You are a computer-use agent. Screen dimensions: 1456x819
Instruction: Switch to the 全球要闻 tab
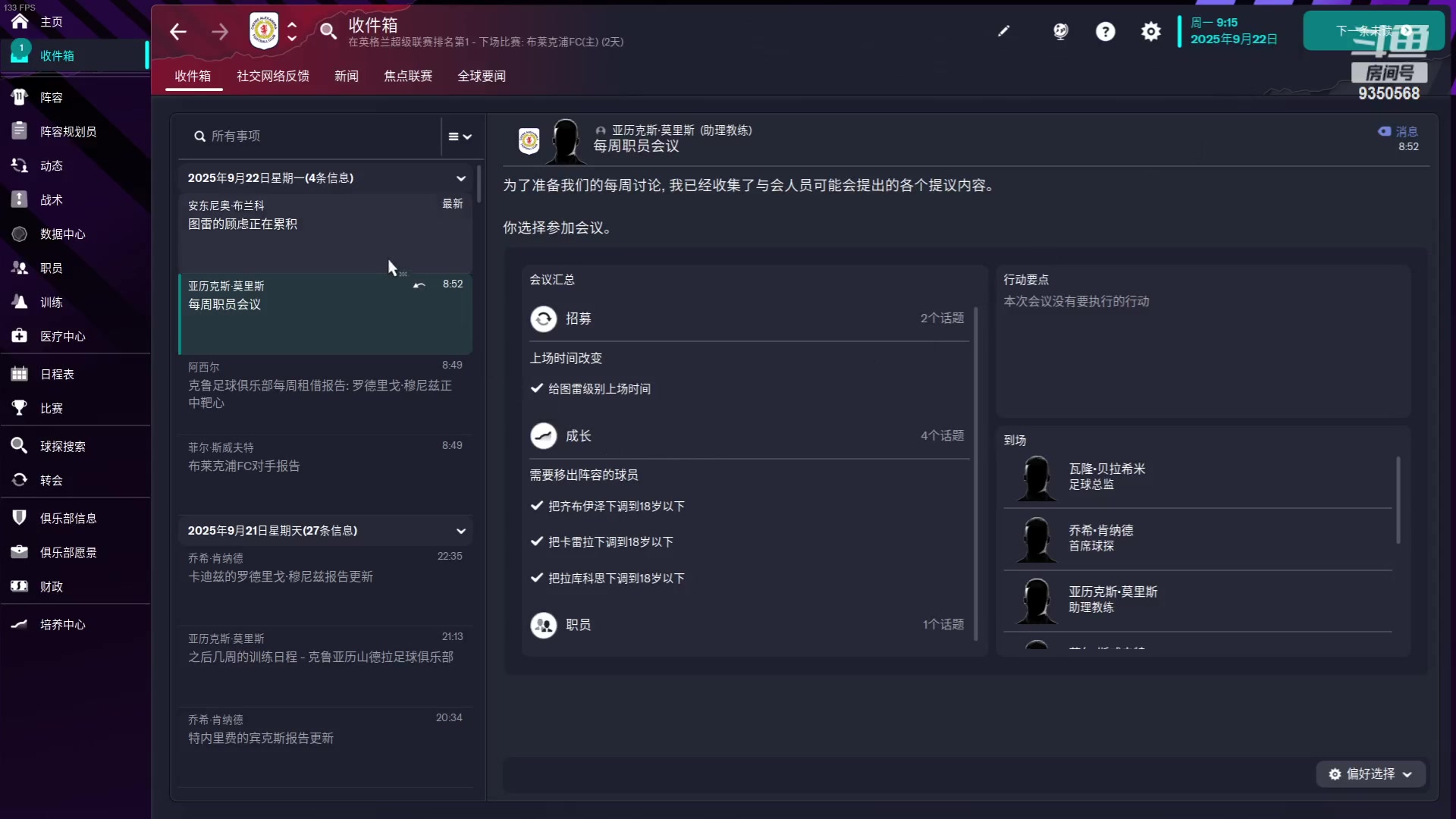pos(481,76)
